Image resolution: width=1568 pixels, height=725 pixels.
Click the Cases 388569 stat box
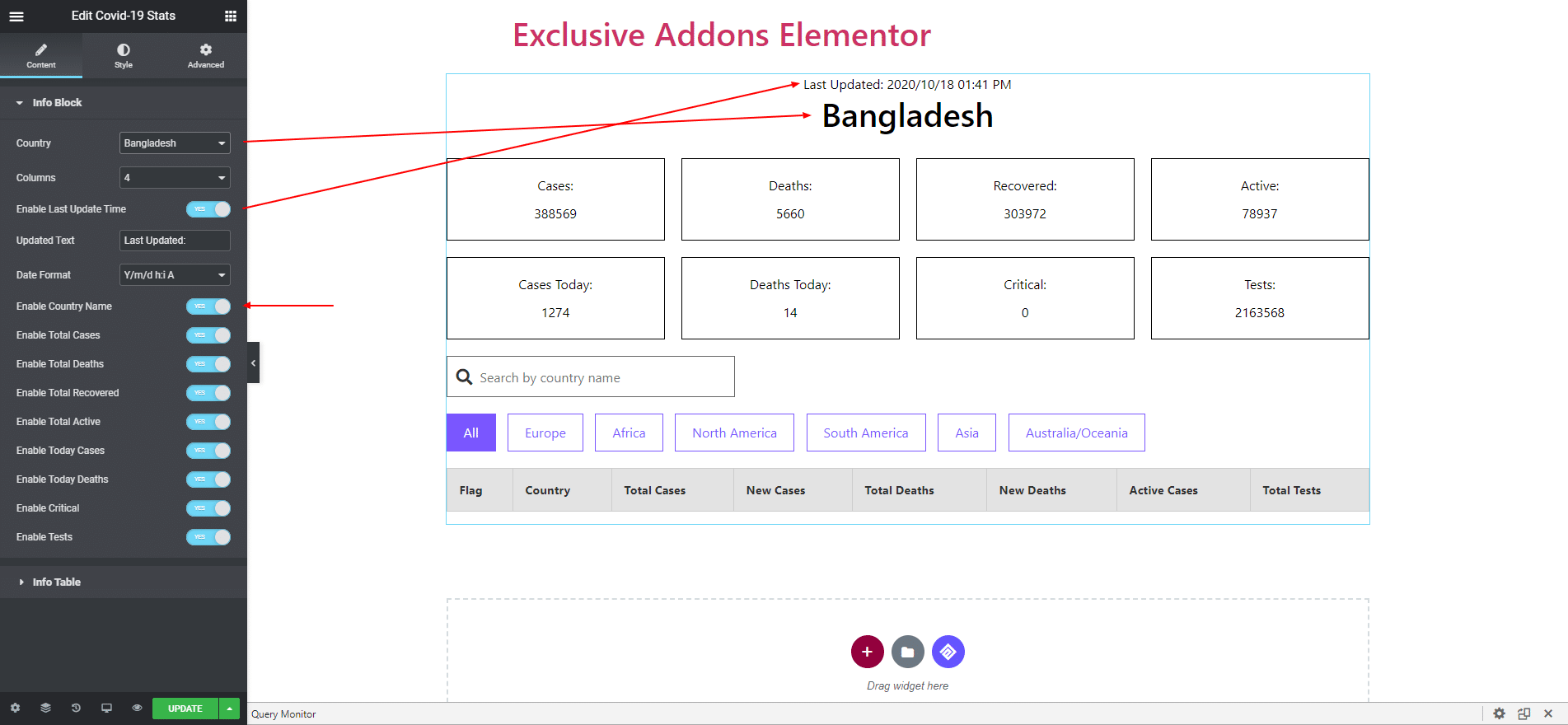tap(555, 199)
